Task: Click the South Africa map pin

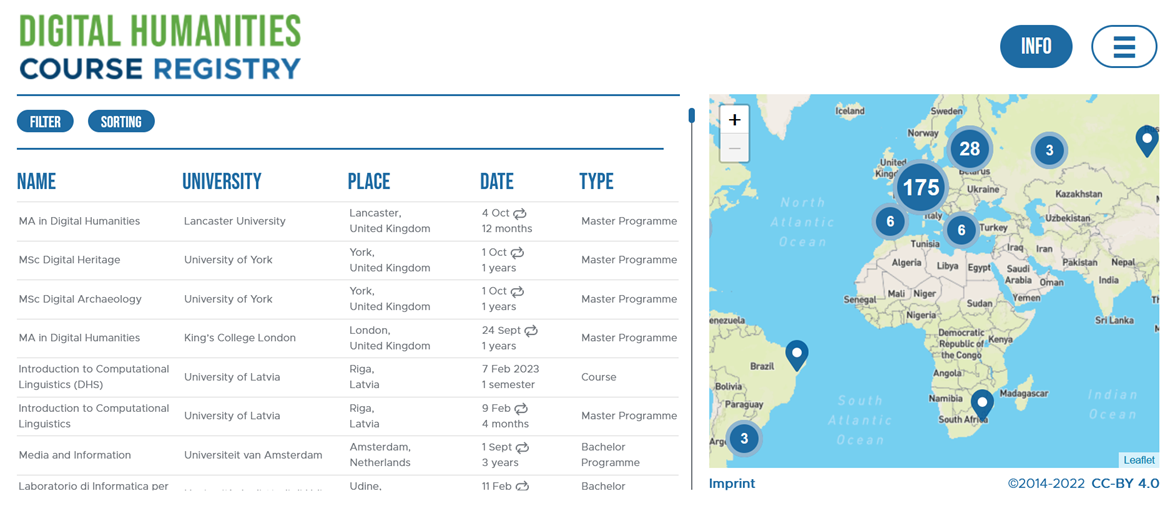Action: coord(982,403)
